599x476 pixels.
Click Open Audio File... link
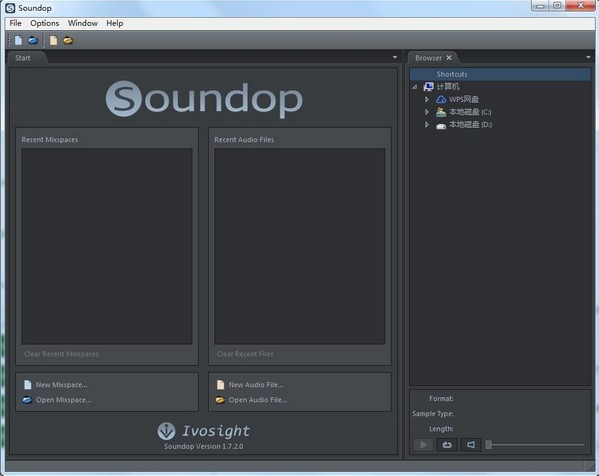coord(258,400)
